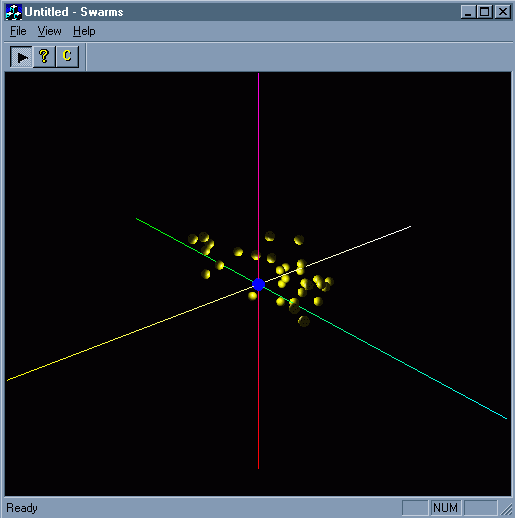The image size is (515, 518).
Task: Close the Swarms window
Action: pos(503,12)
